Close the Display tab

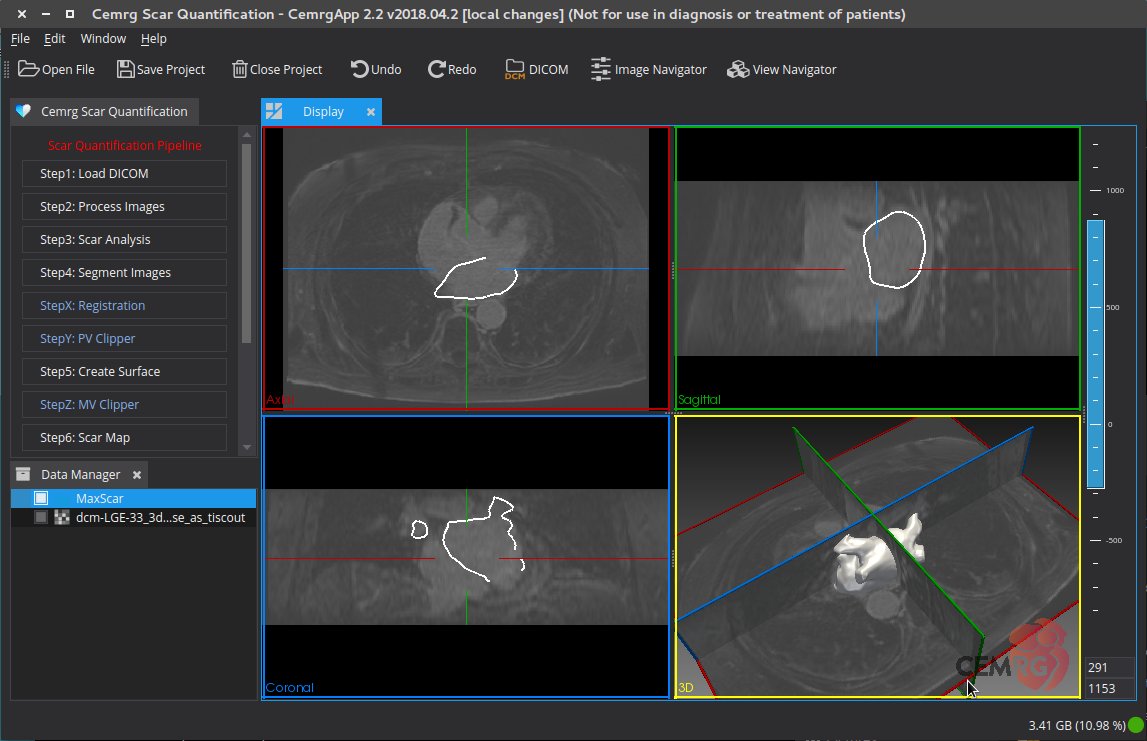pos(371,112)
